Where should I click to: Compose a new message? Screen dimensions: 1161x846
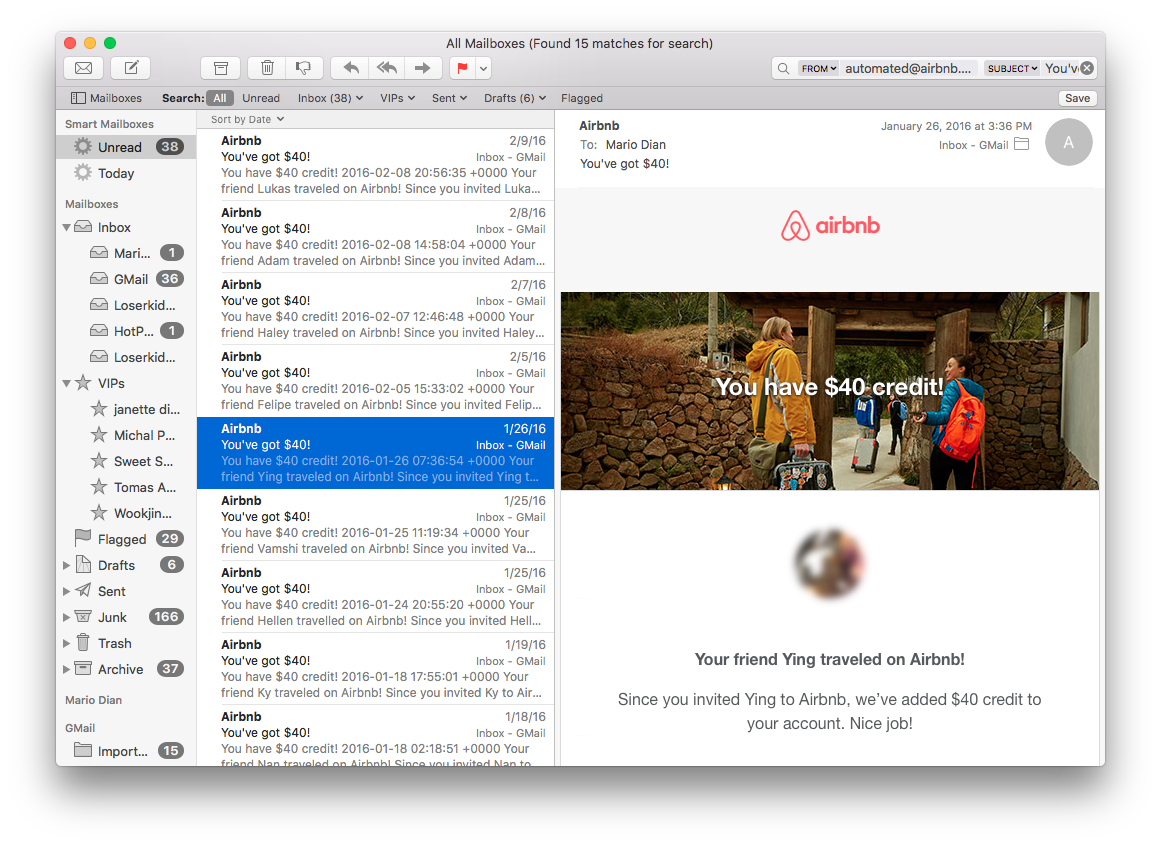coord(131,68)
